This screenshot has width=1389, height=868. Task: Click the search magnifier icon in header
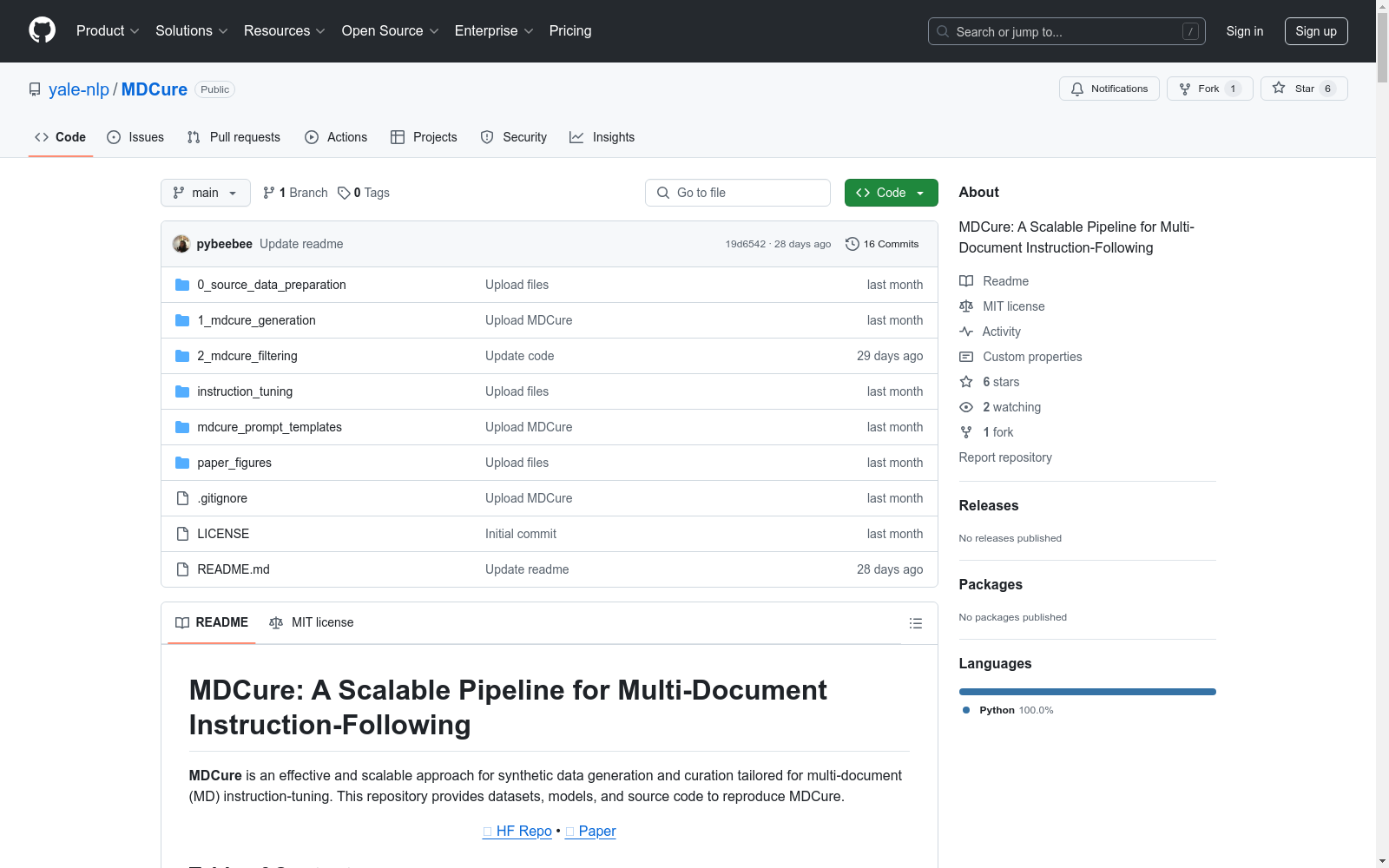(943, 31)
